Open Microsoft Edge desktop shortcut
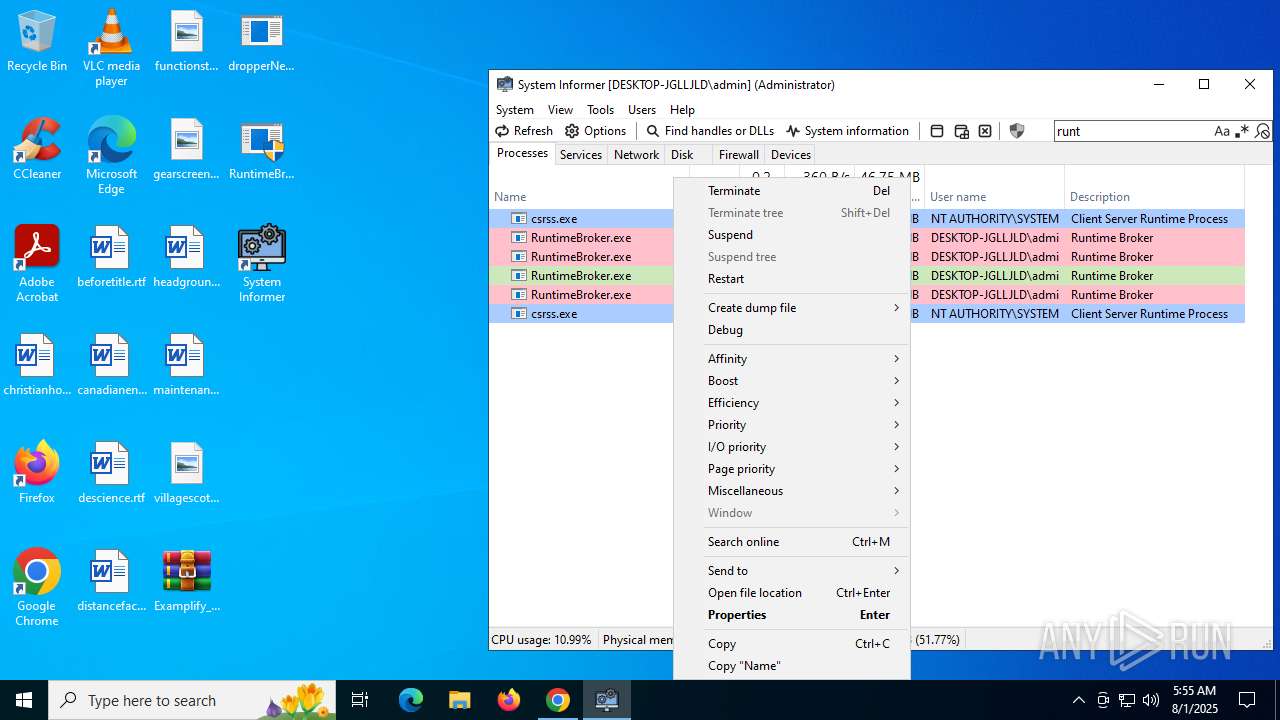The width and height of the screenshot is (1280, 720). [x=111, y=156]
